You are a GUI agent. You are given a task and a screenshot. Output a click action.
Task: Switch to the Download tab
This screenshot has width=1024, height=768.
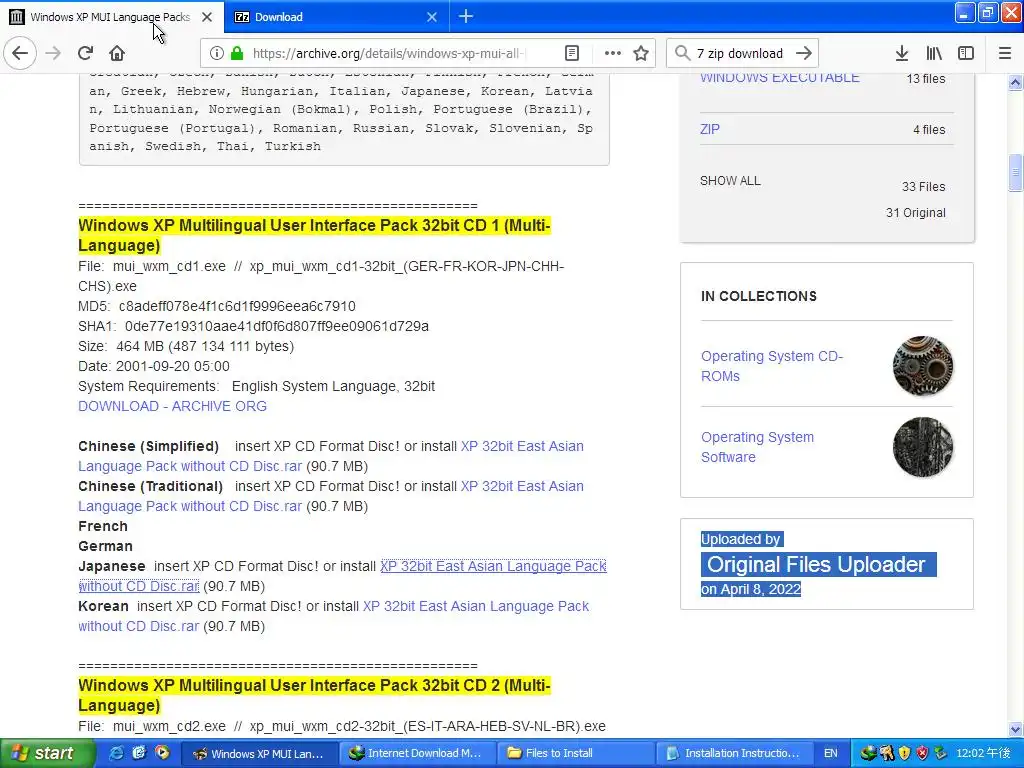336,17
